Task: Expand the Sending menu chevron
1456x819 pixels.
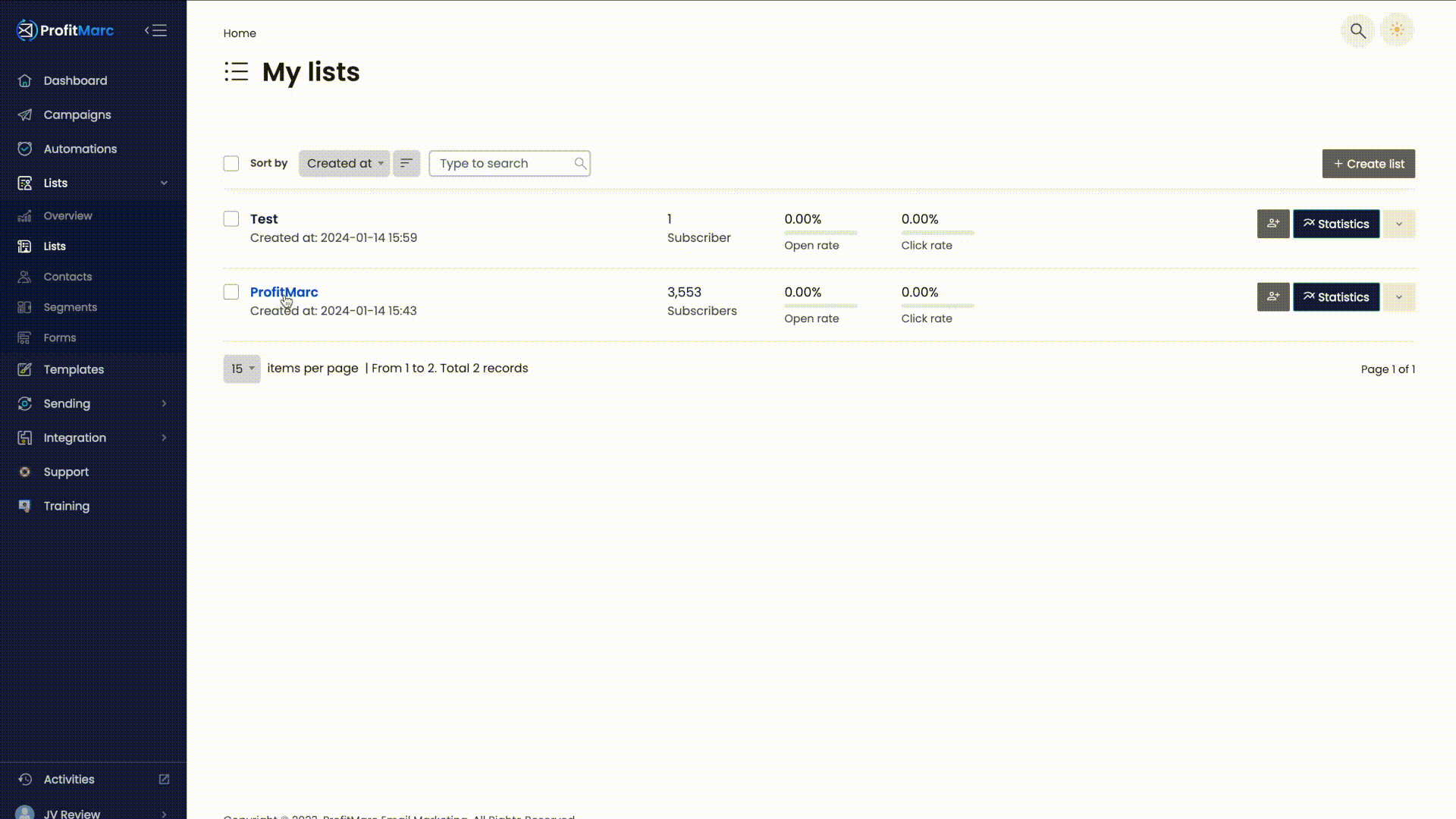Action: pyautogui.click(x=164, y=403)
